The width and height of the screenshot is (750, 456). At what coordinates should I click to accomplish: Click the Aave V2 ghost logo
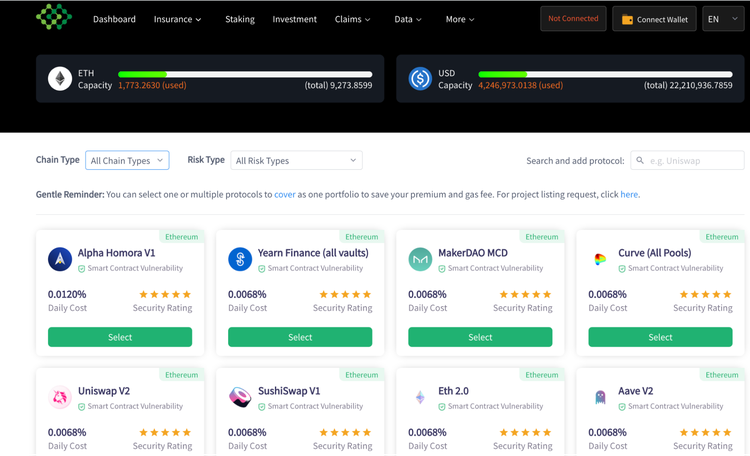click(x=600, y=397)
